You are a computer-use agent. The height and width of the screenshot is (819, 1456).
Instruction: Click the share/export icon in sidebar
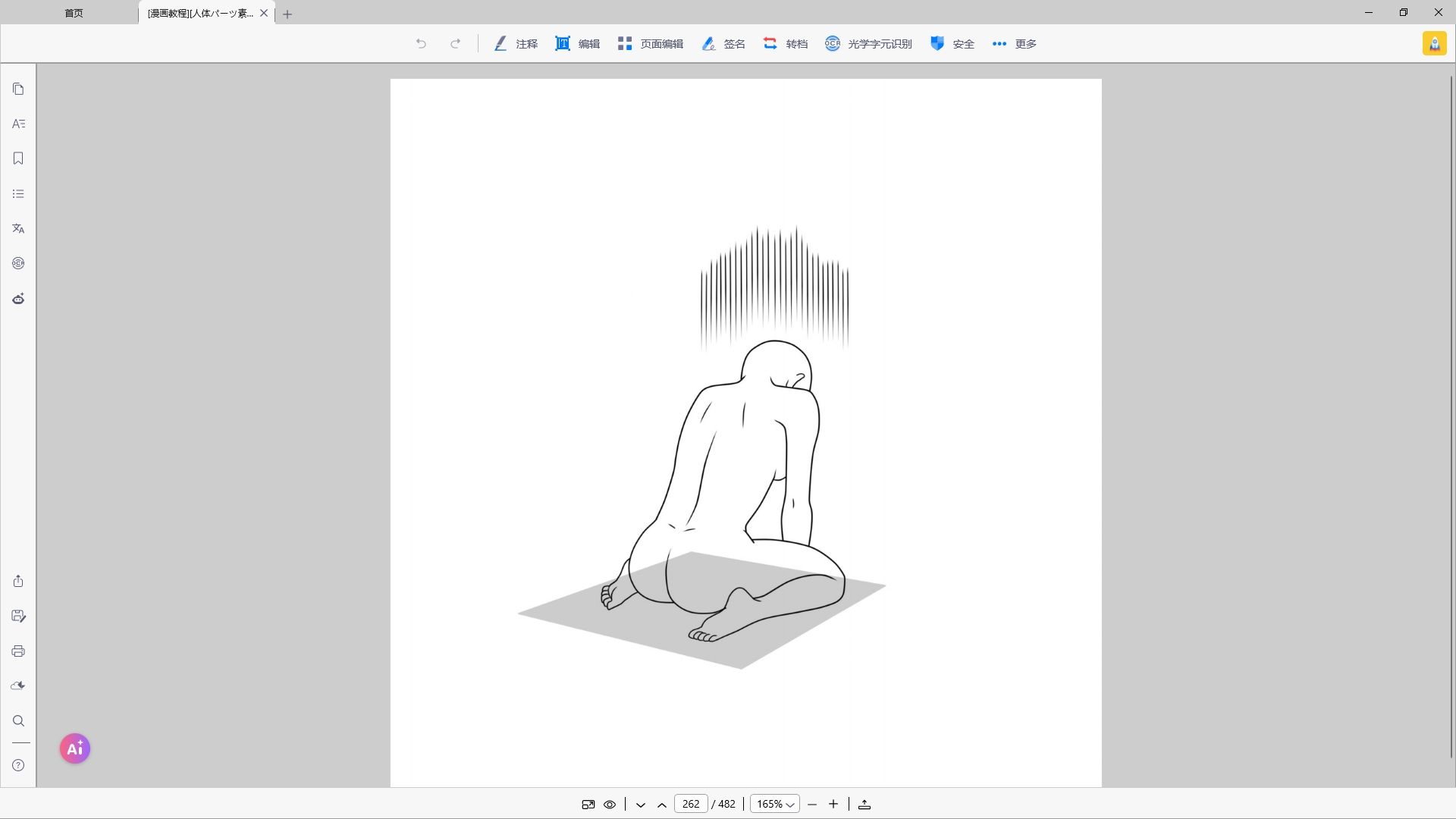point(18,581)
